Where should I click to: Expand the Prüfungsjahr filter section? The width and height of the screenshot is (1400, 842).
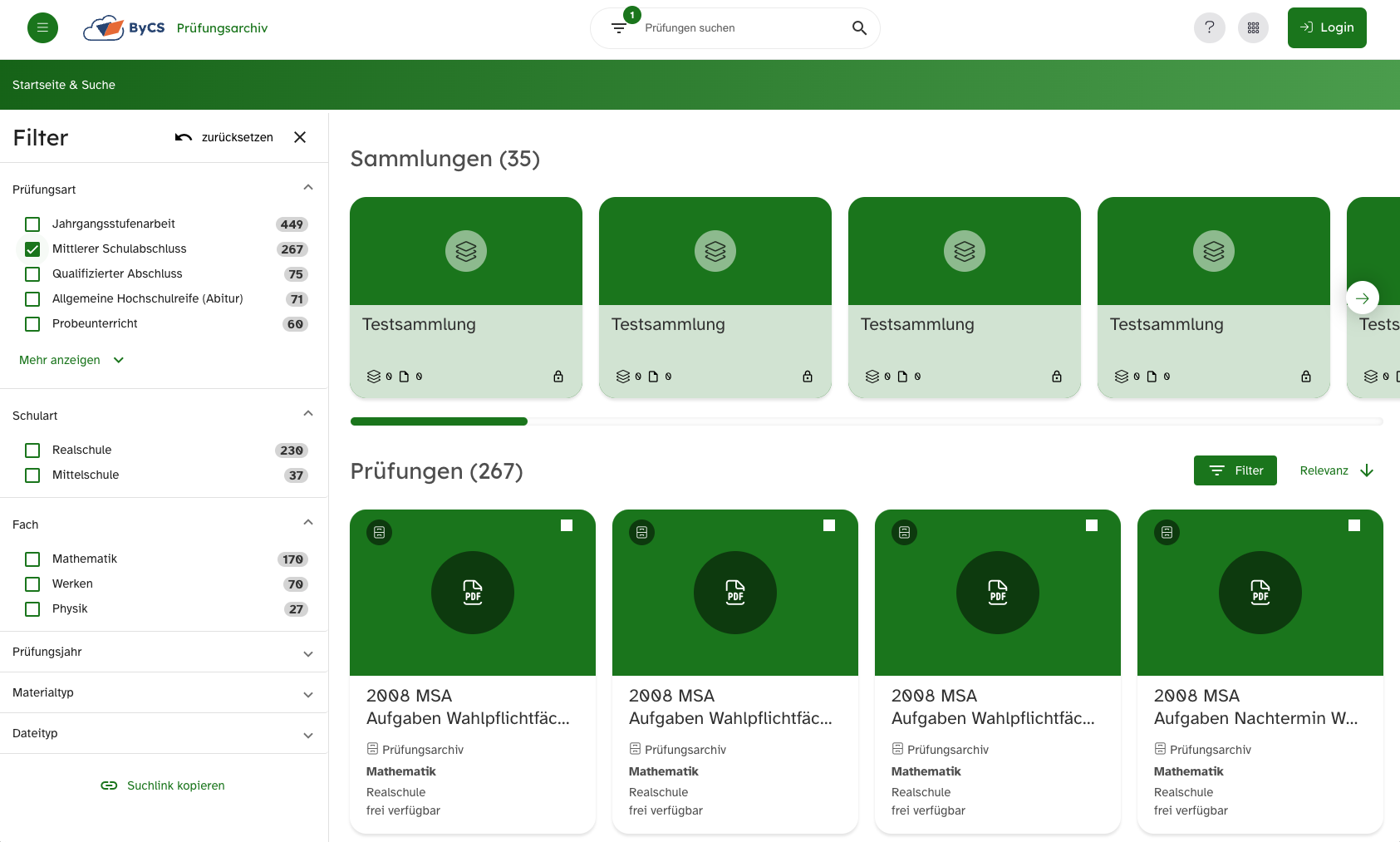(x=164, y=652)
